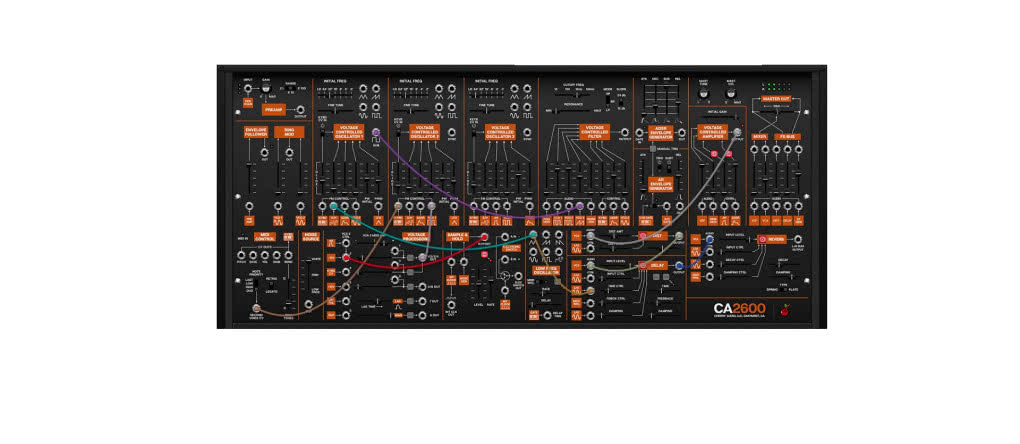1020x444 pixels.
Task: Click the VCO 1 sawtooth wave output jack
Action: coord(376,88)
